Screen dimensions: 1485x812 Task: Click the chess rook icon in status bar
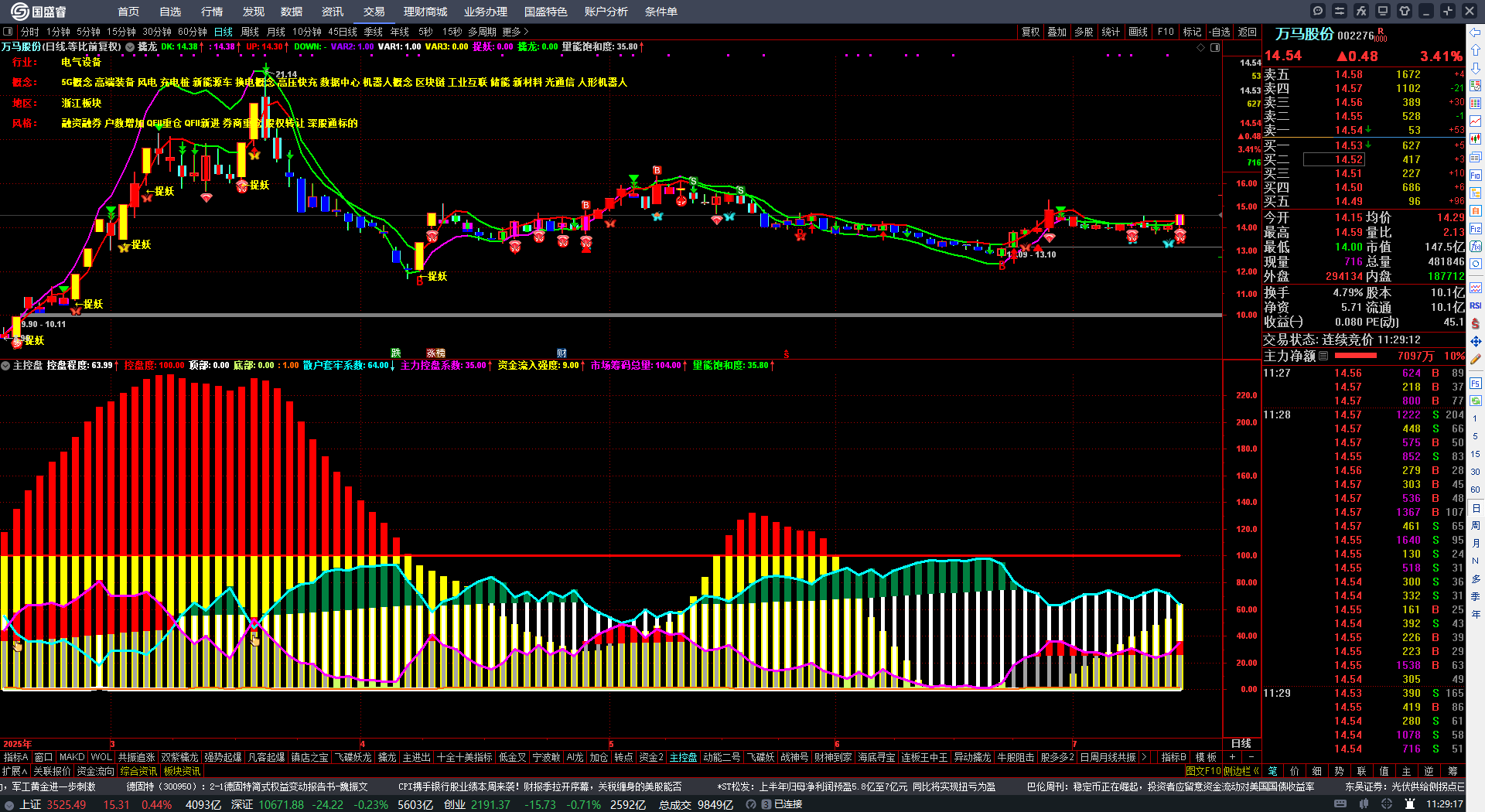[1410, 804]
